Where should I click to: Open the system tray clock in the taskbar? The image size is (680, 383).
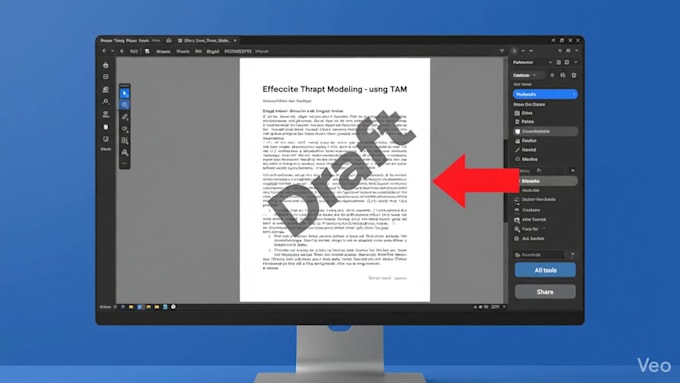[x=495, y=307]
